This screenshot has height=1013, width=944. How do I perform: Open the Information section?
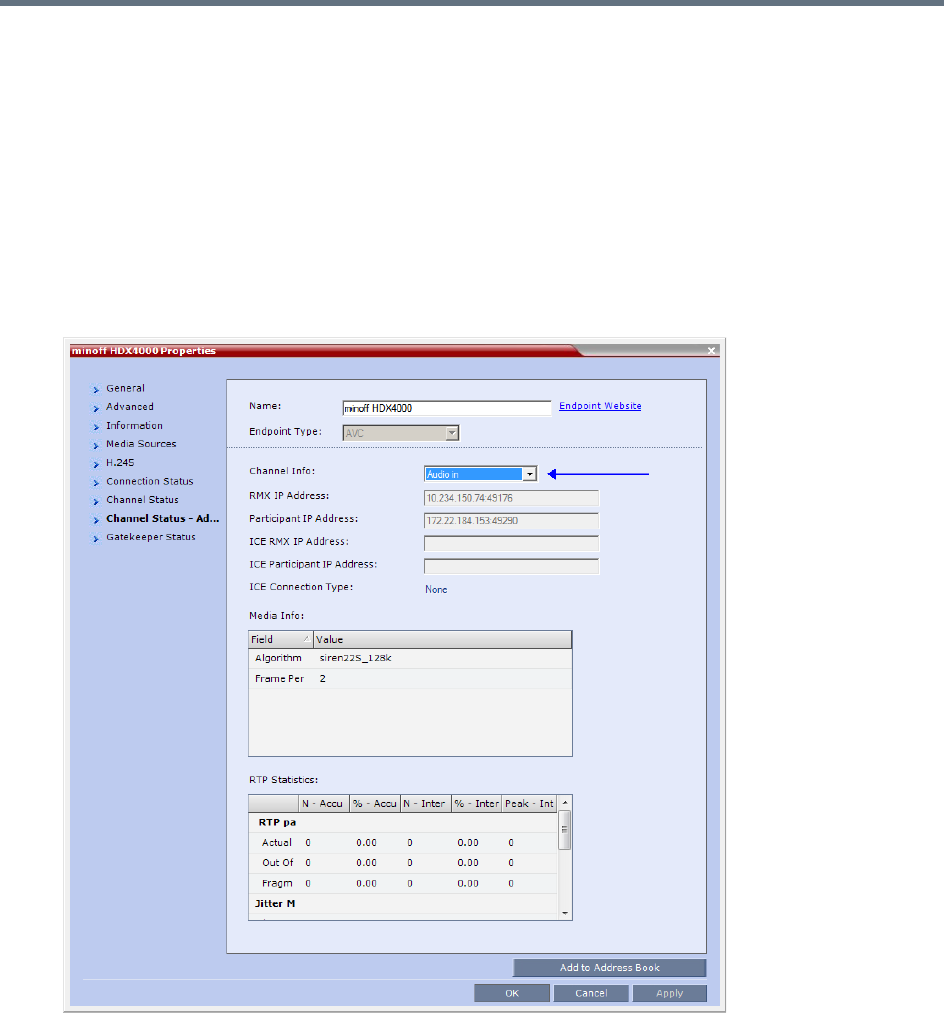pyautogui.click(x=134, y=425)
